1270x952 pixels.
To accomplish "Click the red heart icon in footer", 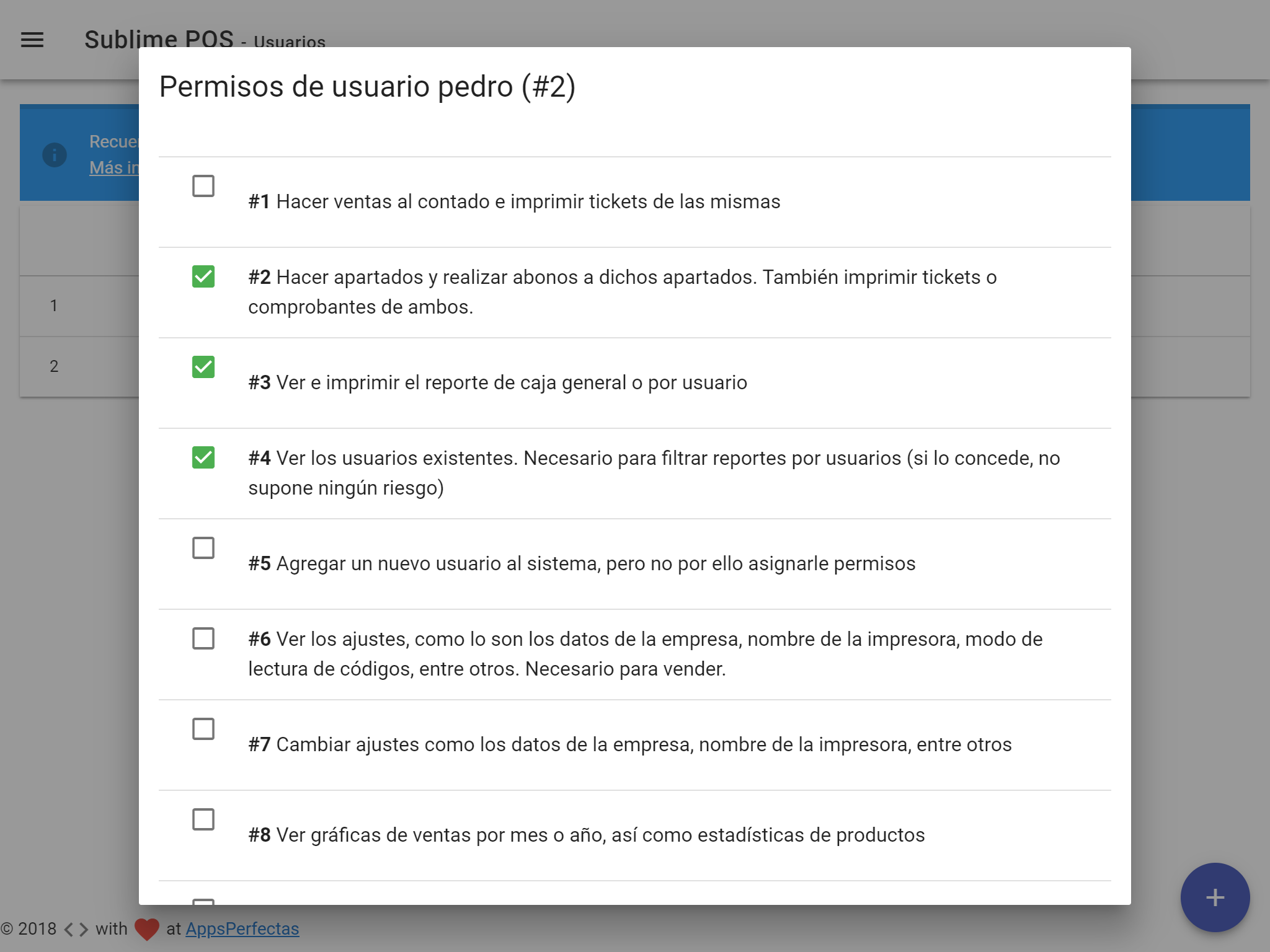I will (147, 928).
